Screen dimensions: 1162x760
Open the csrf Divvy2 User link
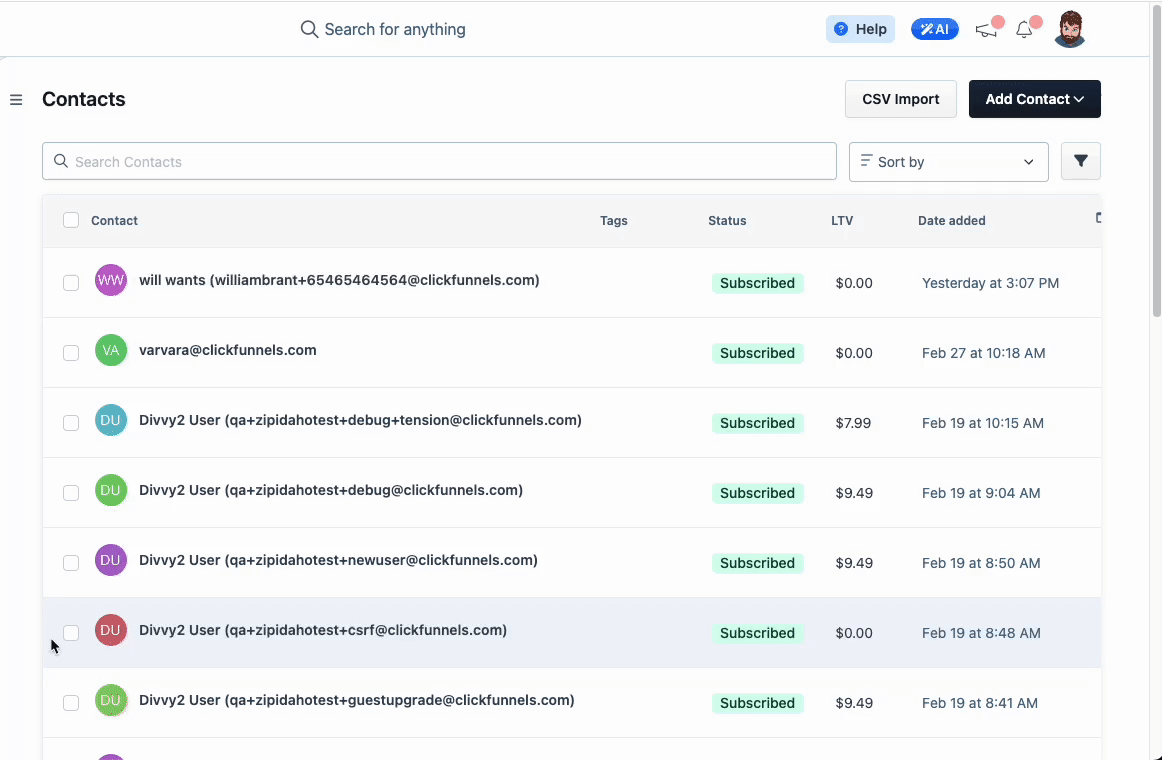point(323,630)
